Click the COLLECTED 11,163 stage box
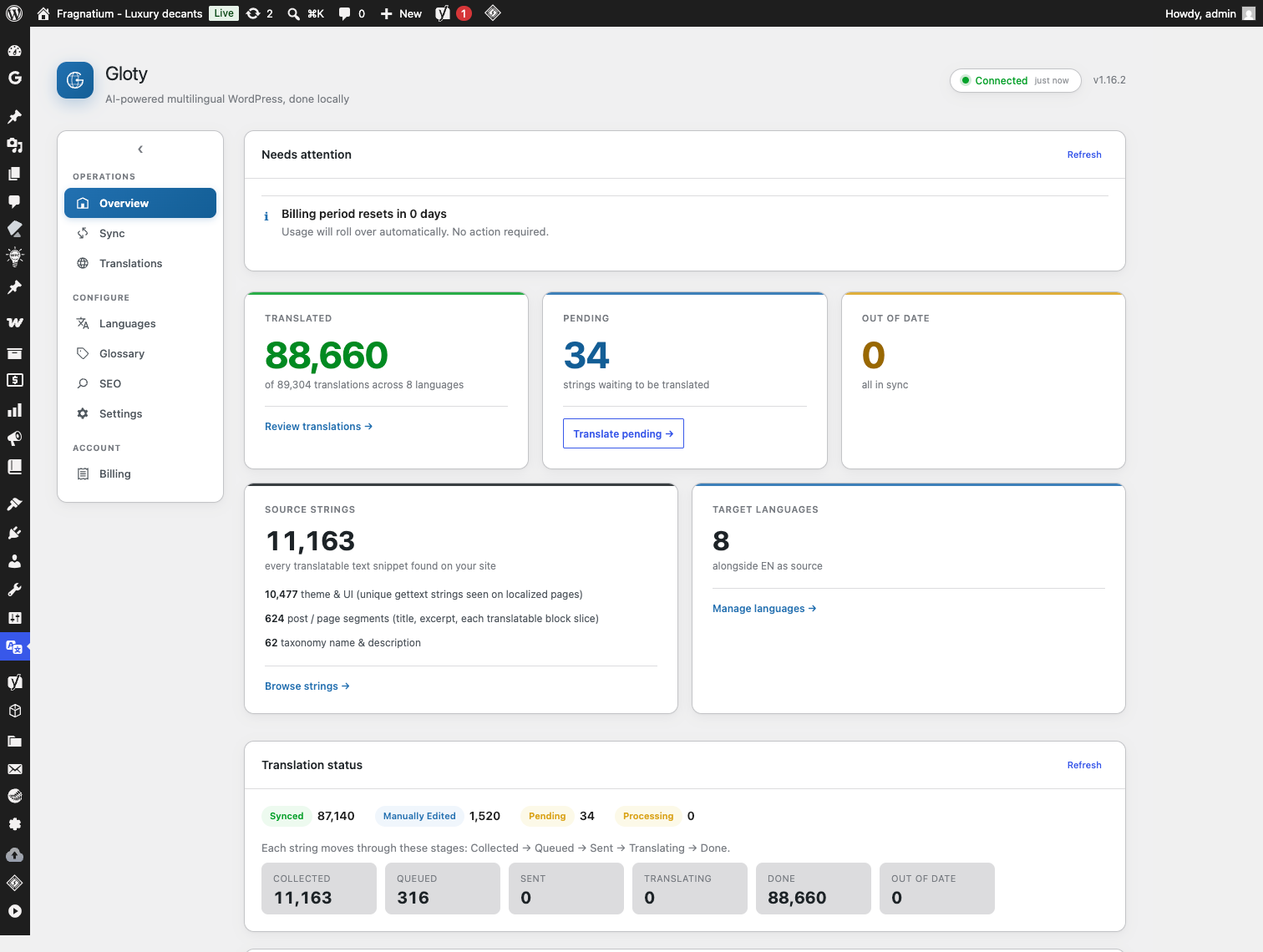This screenshot has width=1263, height=952. coord(319,889)
